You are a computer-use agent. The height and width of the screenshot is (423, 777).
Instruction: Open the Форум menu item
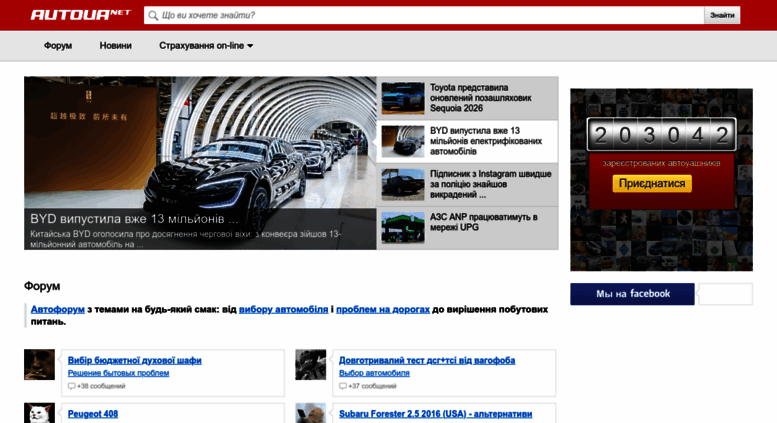tap(58, 46)
